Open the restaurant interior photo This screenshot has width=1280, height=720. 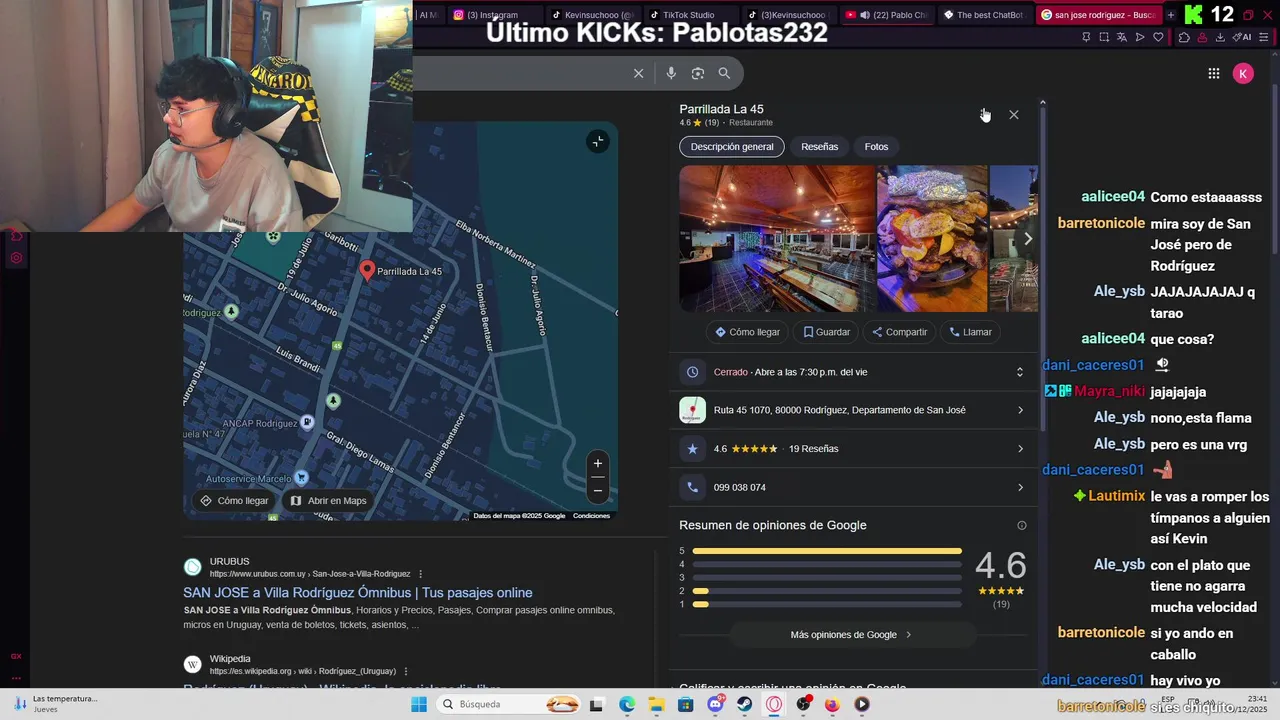tap(777, 238)
